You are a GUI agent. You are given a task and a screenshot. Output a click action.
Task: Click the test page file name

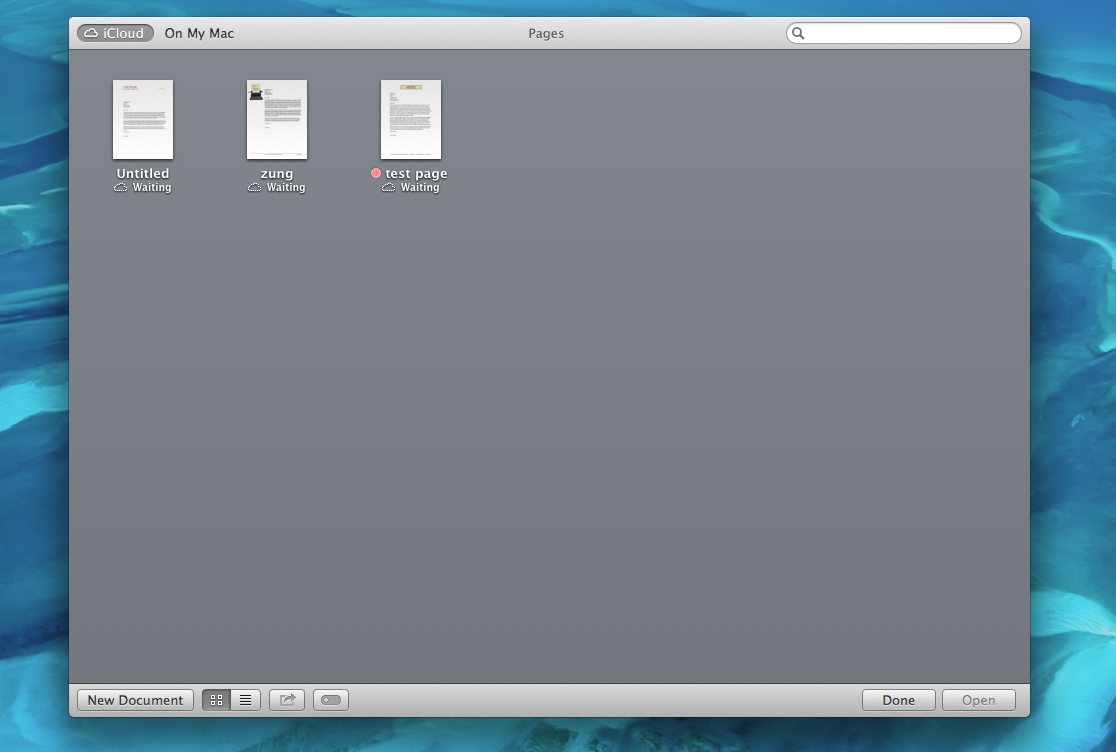click(416, 174)
